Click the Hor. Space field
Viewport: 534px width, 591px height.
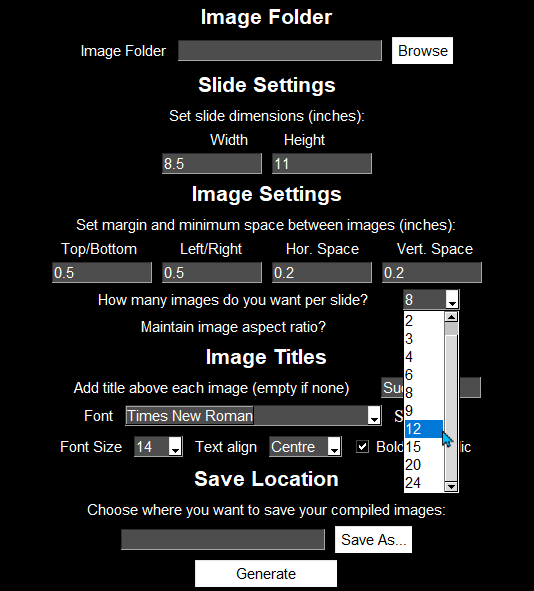point(322,273)
